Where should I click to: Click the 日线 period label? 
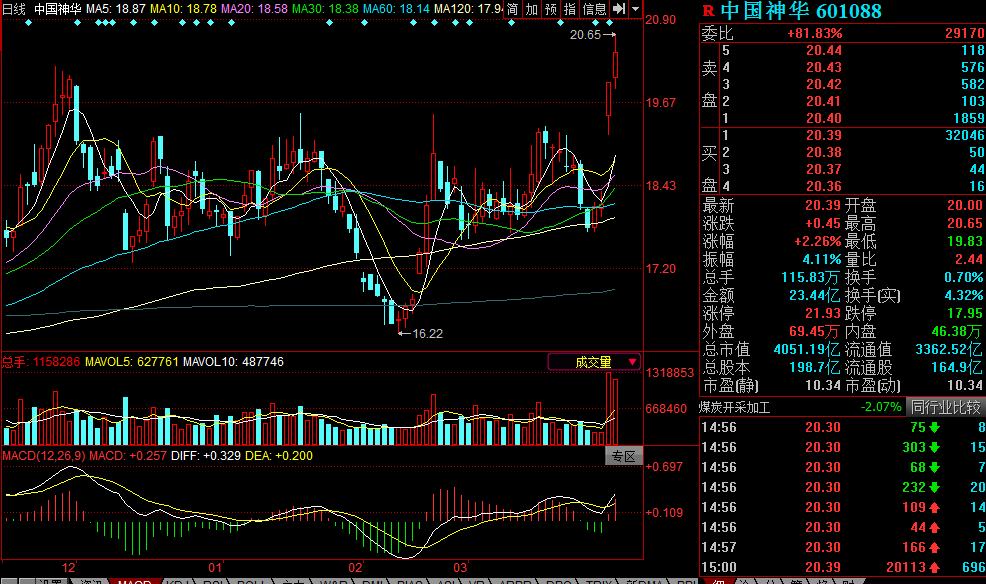pos(14,9)
